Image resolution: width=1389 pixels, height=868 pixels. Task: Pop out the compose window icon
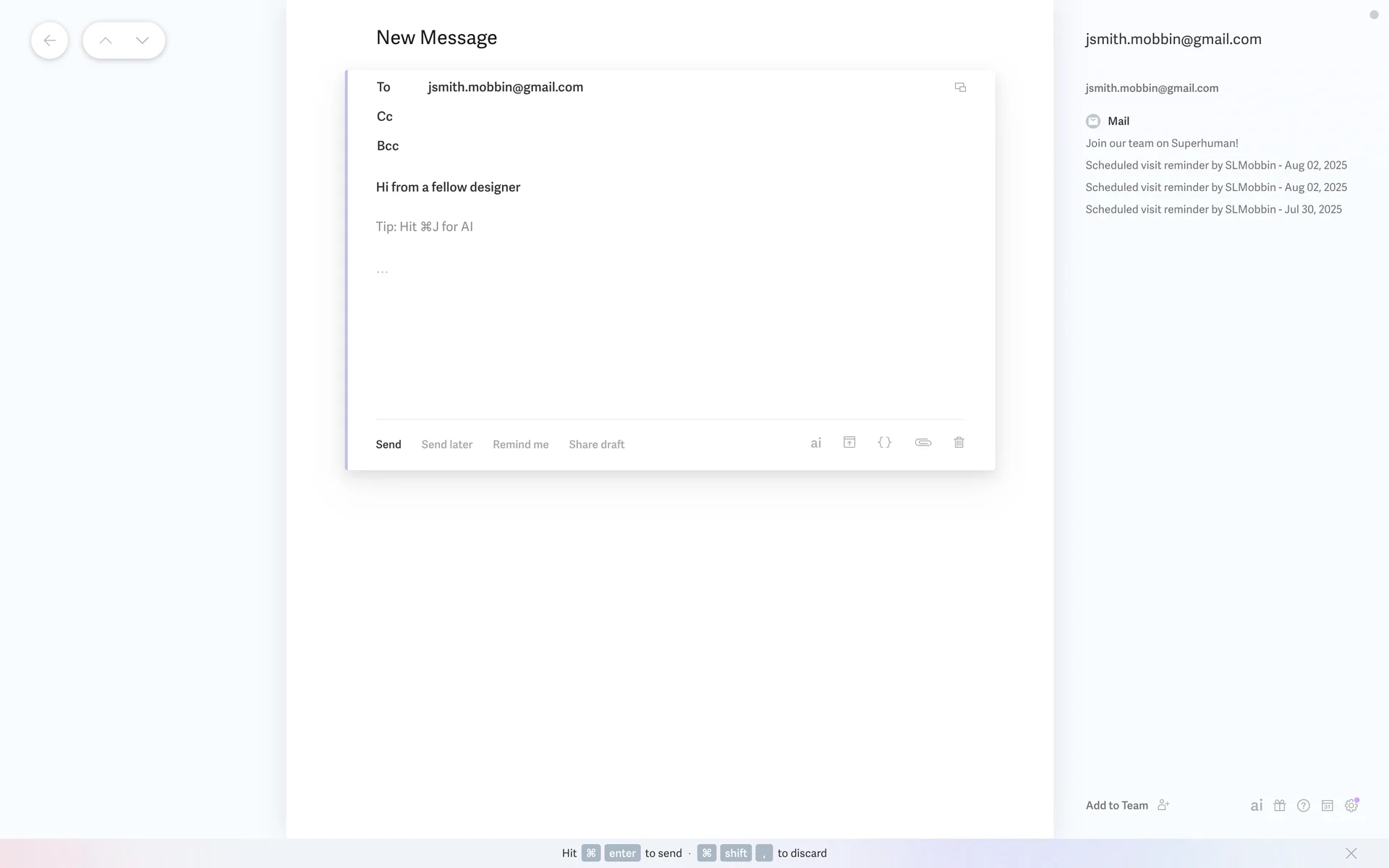point(960,88)
